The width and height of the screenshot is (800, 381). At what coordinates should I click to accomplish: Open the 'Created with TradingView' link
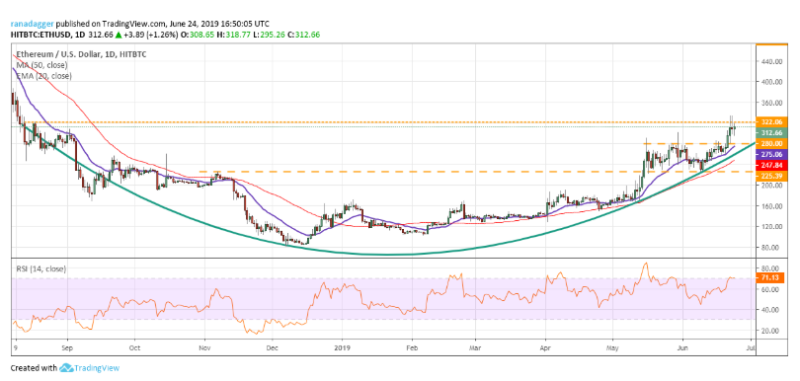pyautogui.click(x=65, y=367)
